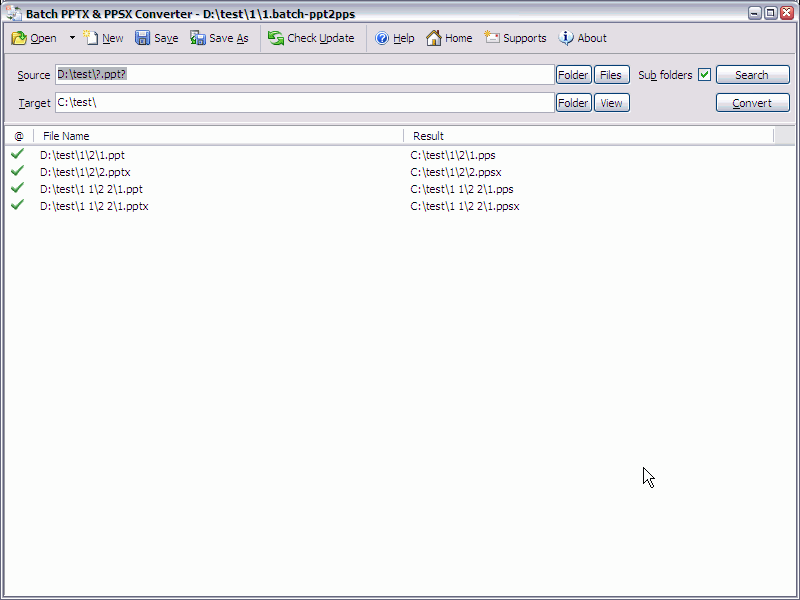The height and width of the screenshot is (600, 800).
Task: Click the Convert button
Action: tap(753, 103)
